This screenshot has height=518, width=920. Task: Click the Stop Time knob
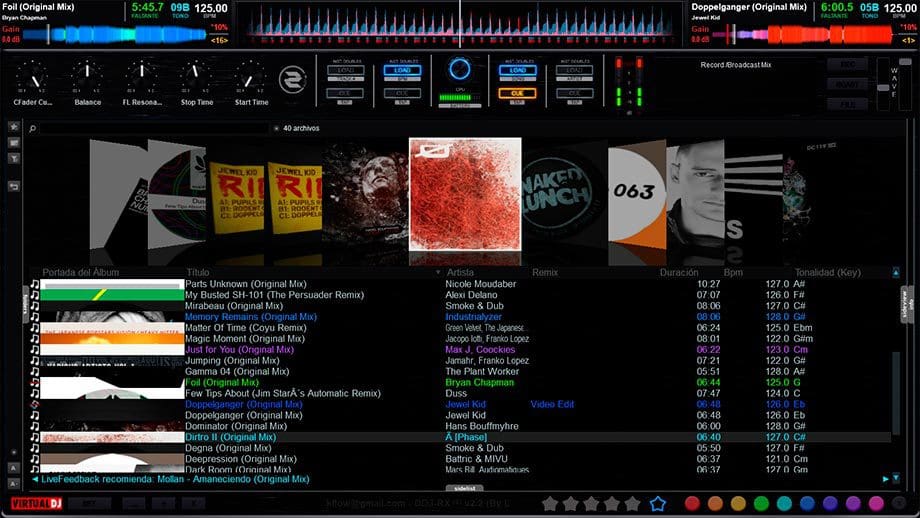pyautogui.click(x=196, y=76)
